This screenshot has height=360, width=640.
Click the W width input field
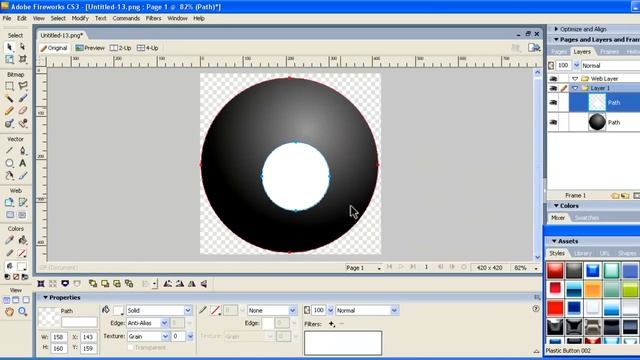pyautogui.click(x=59, y=337)
